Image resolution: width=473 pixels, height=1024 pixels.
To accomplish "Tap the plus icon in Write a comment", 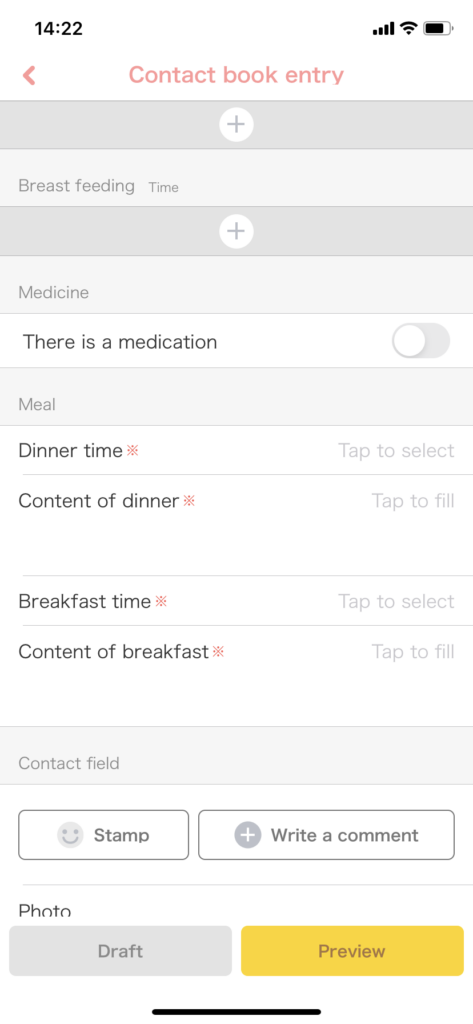I will [x=248, y=835].
